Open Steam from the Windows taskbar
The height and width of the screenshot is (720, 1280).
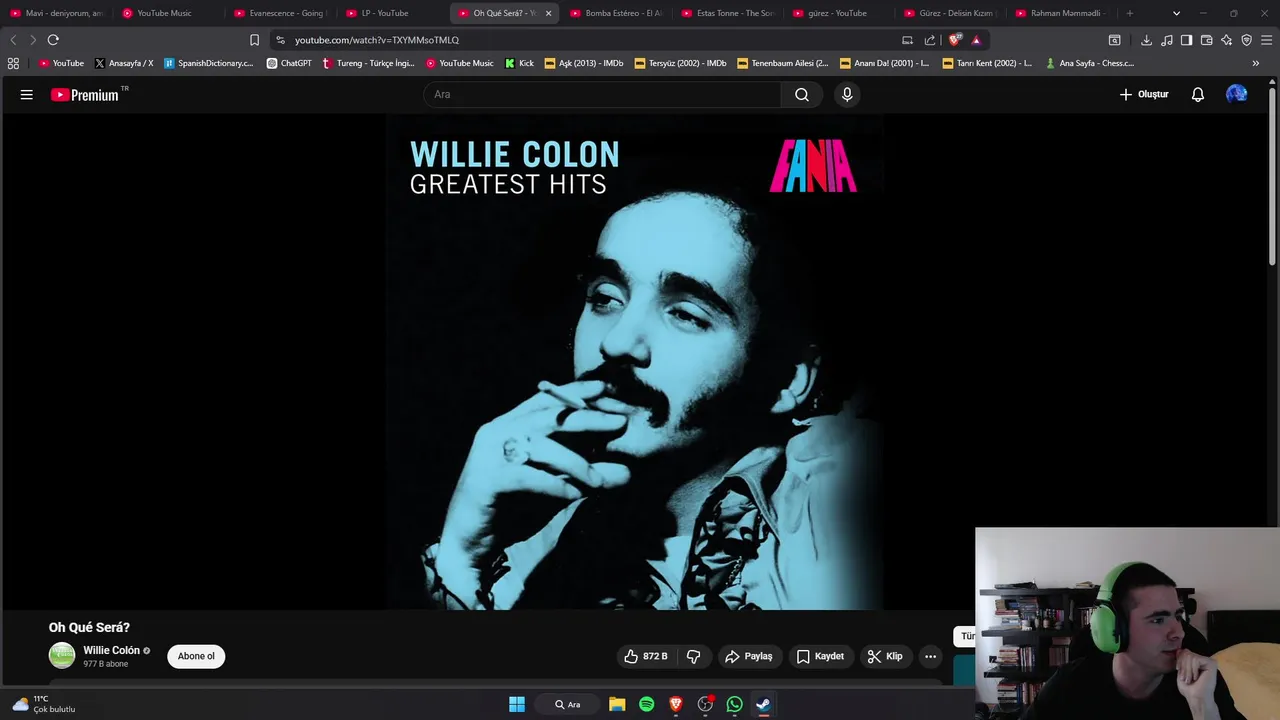[763, 704]
